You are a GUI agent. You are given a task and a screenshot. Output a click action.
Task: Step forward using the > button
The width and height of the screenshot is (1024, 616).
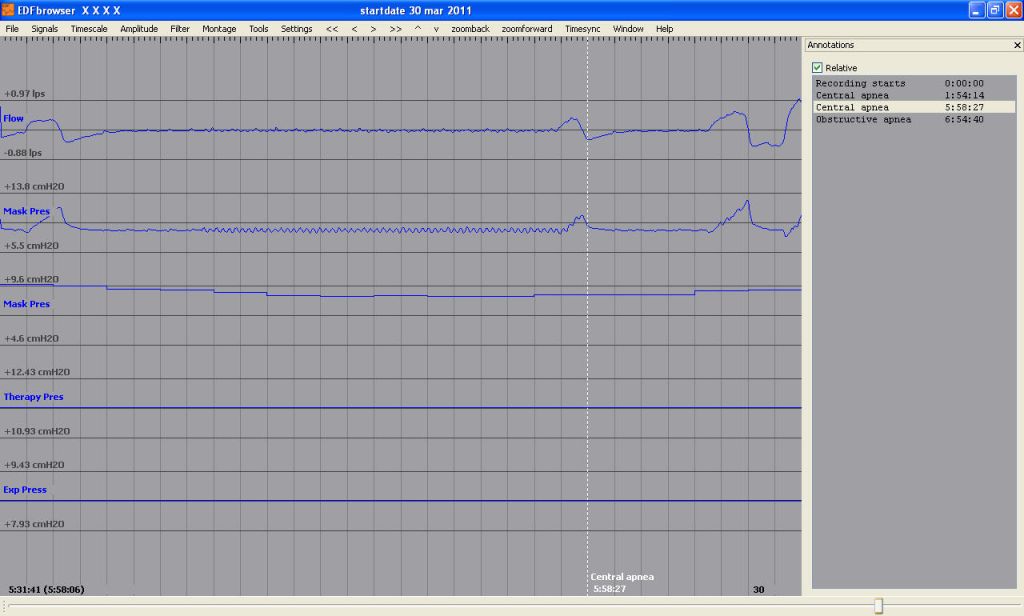click(x=373, y=29)
